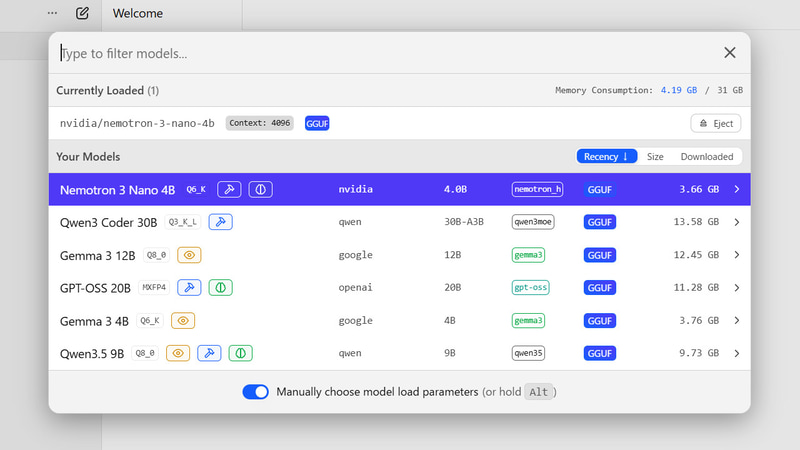The width and height of the screenshot is (800, 450).
Task: Close the model picker with the X
Action: (x=730, y=53)
